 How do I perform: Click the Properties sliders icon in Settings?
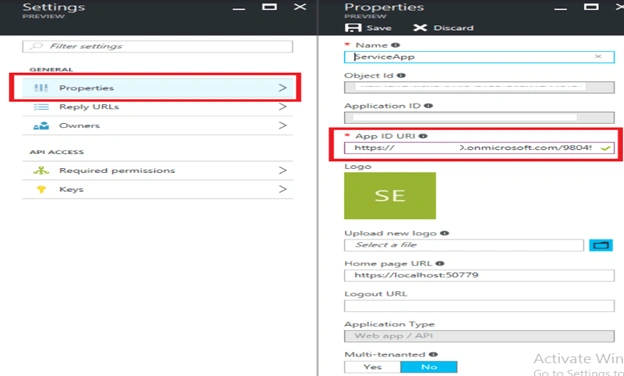click(x=41, y=88)
